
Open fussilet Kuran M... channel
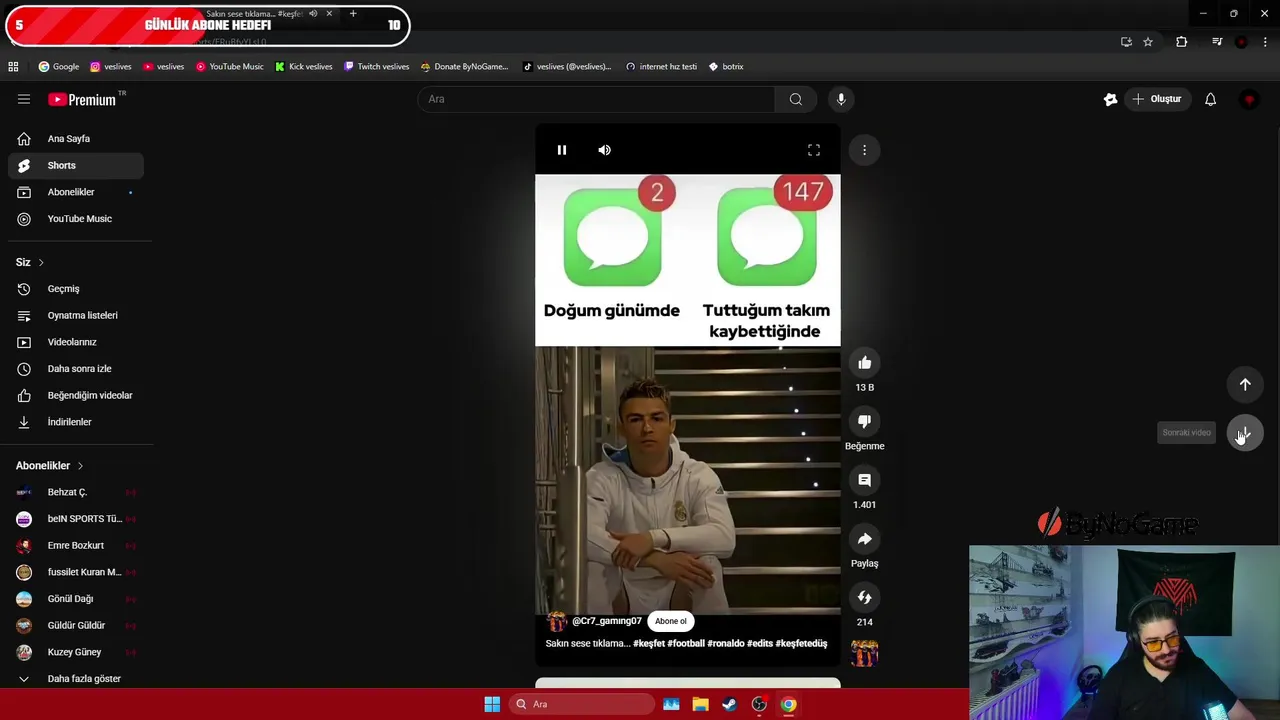pos(76,572)
